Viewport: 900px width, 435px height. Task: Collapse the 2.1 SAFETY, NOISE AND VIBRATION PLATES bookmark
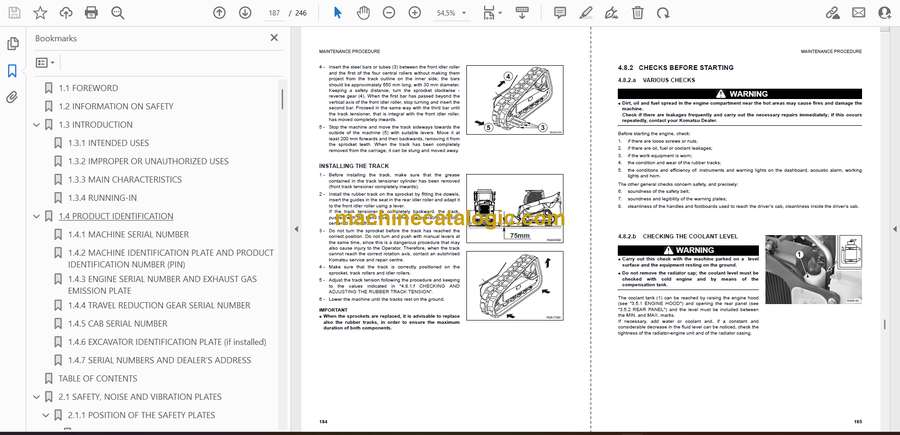pos(37,397)
